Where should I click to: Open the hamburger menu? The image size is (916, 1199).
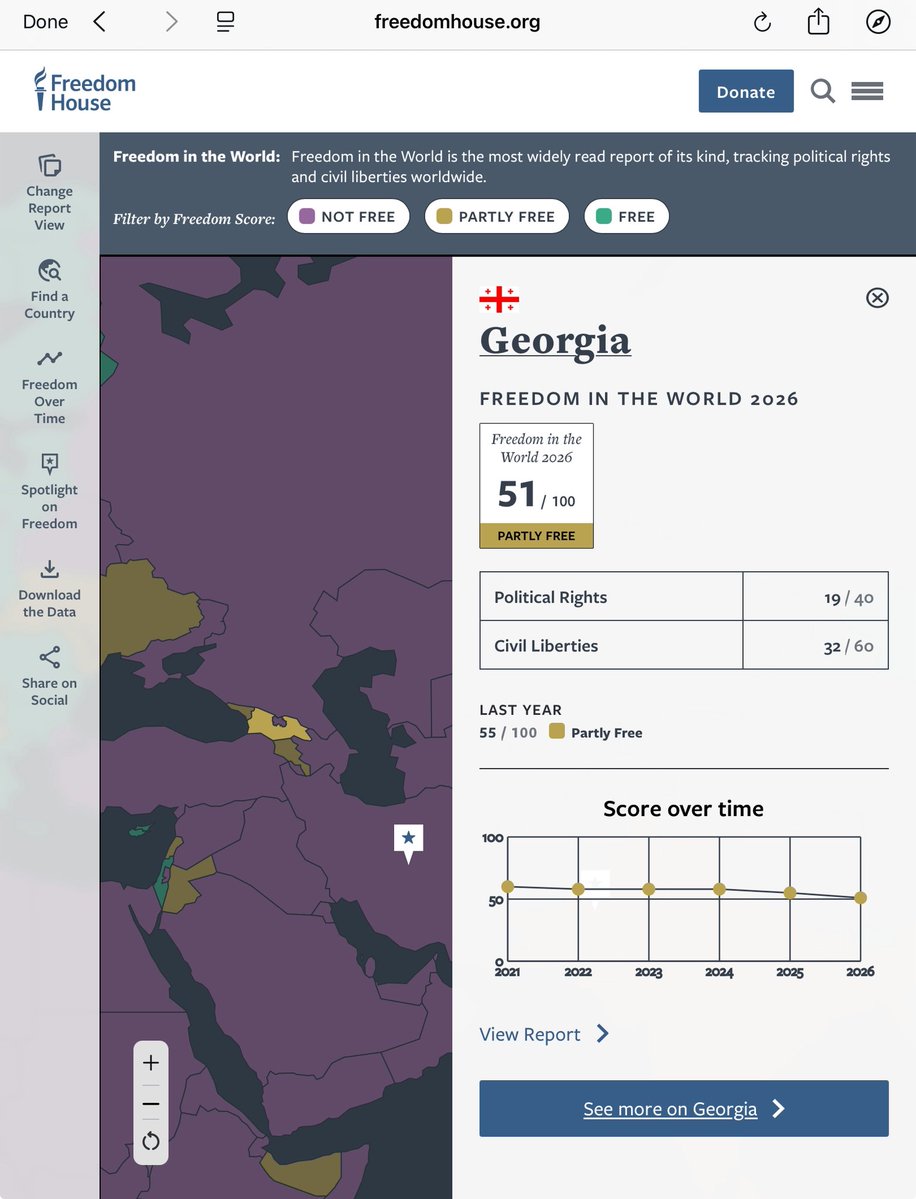click(x=867, y=91)
